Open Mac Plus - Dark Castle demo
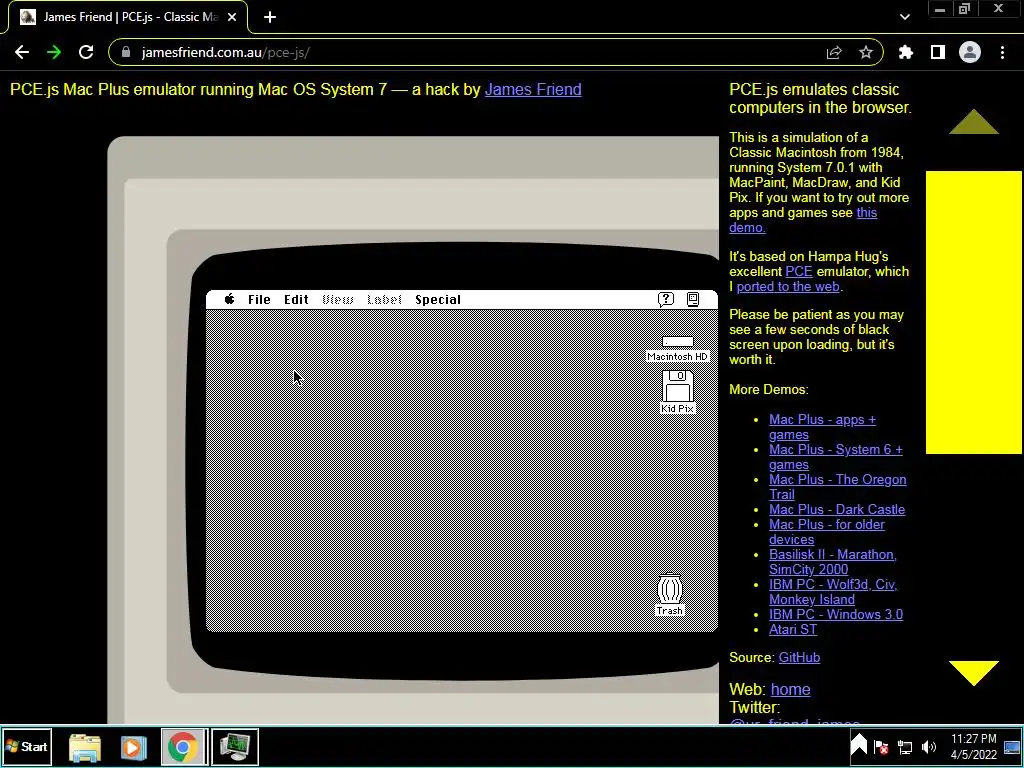The image size is (1024, 768). tap(837, 509)
